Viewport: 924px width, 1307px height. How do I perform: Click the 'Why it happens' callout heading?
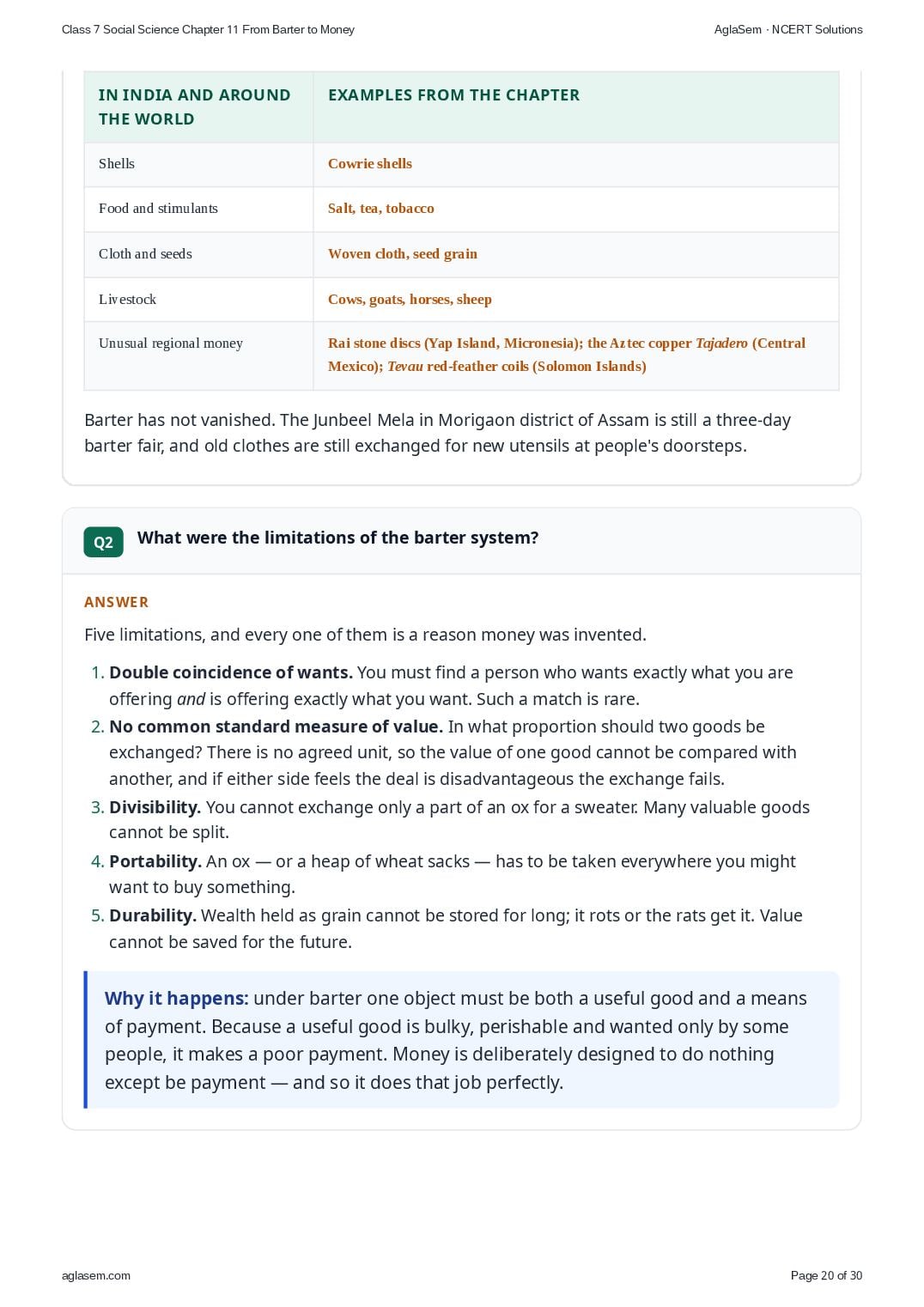click(x=177, y=998)
